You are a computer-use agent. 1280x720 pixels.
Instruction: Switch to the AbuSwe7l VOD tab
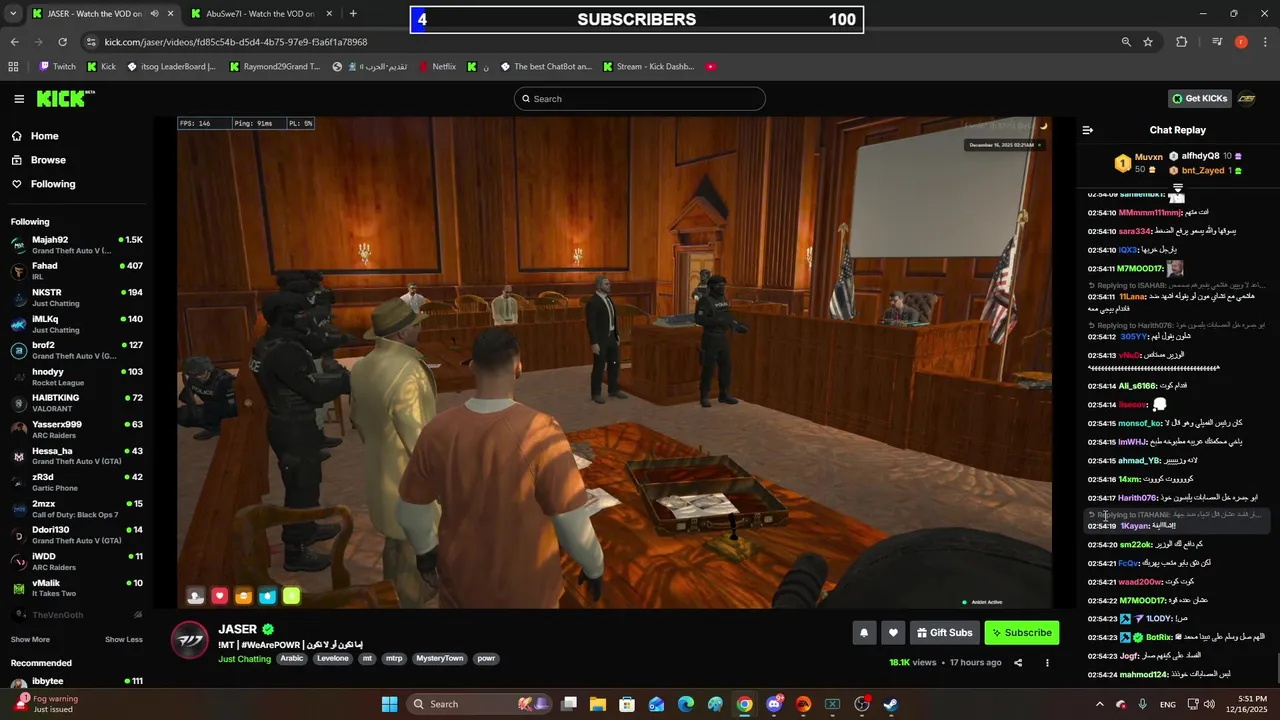point(263,14)
